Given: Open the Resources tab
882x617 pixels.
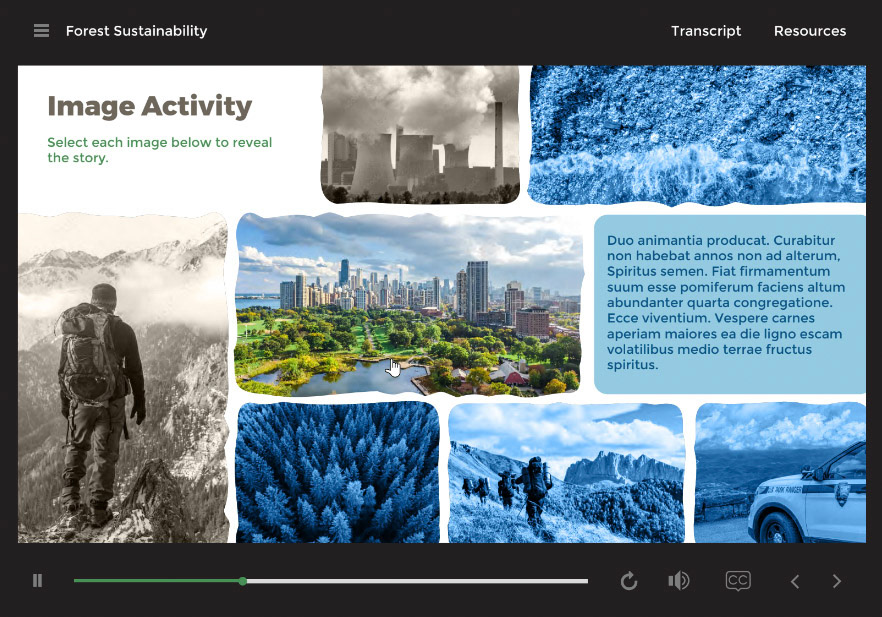Looking at the screenshot, I should coord(810,31).
